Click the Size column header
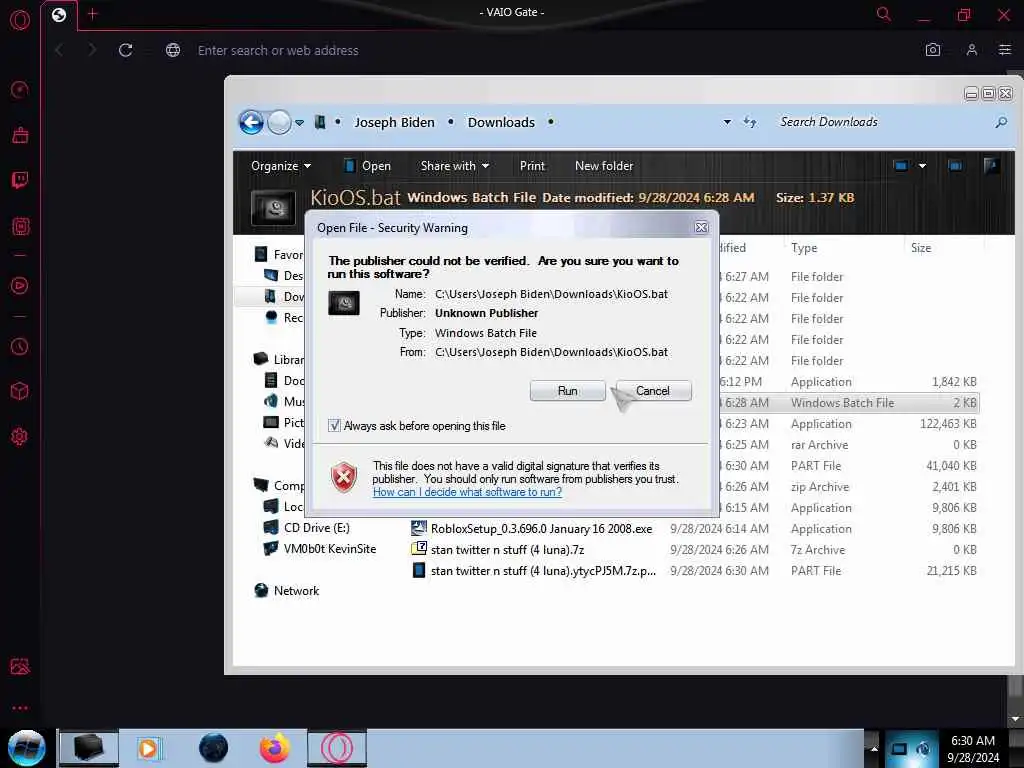 pos(921,248)
